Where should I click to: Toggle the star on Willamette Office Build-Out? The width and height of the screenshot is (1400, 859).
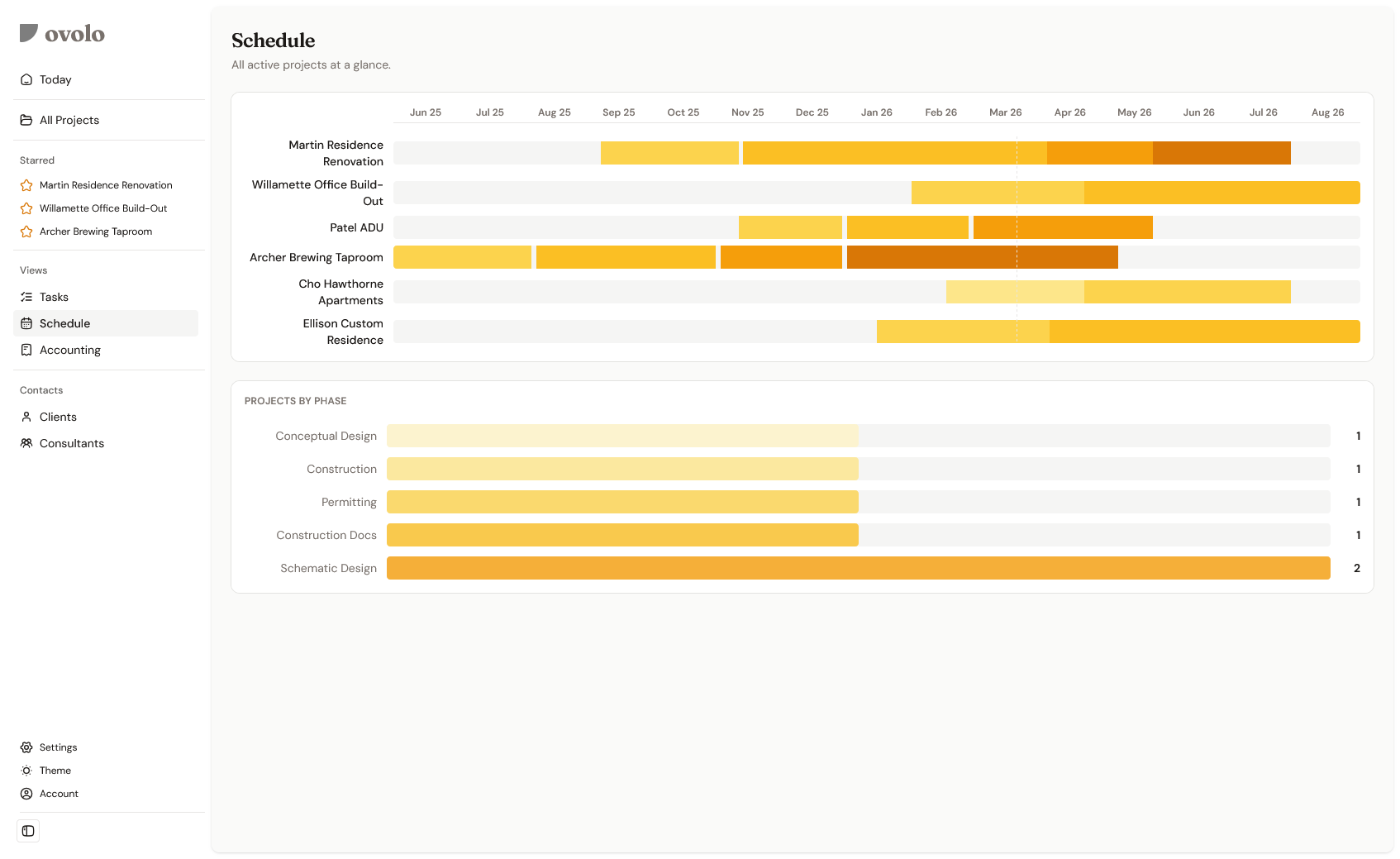click(x=26, y=208)
